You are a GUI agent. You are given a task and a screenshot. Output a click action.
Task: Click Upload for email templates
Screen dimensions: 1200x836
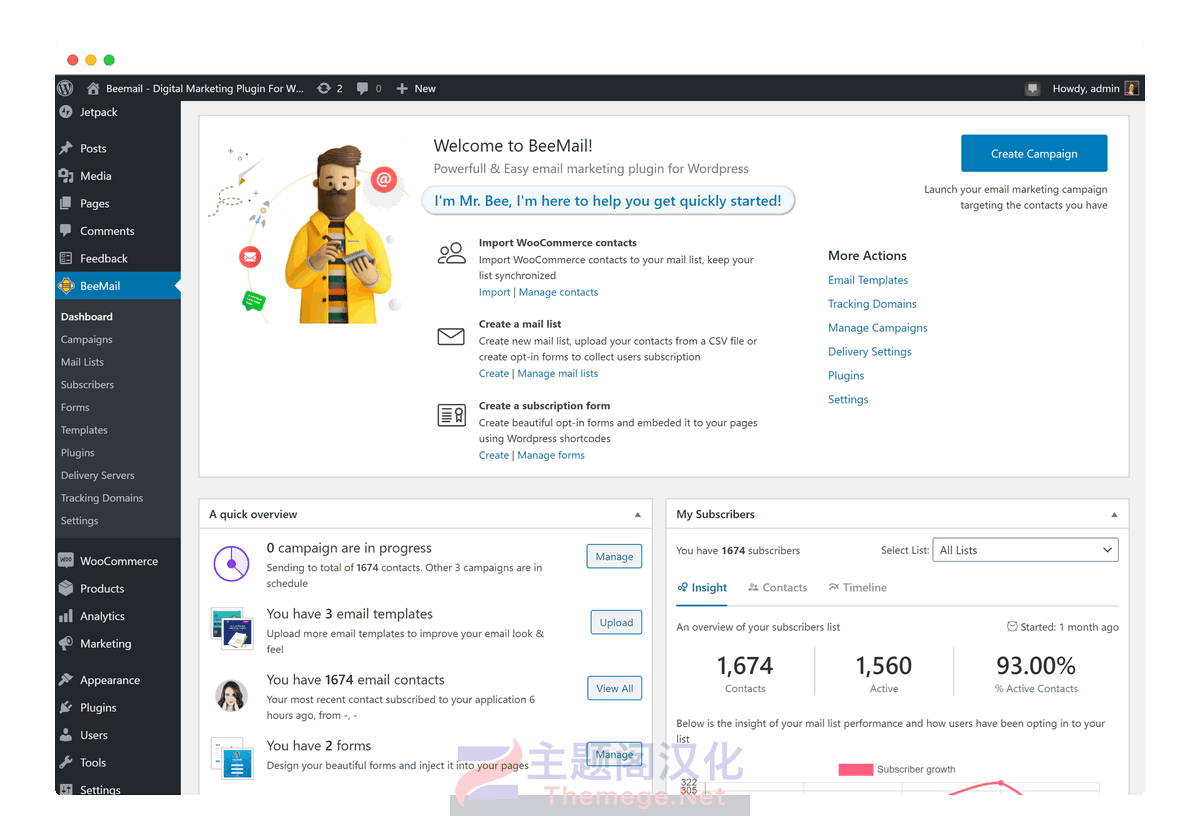pyautogui.click(x=616, y=622)
